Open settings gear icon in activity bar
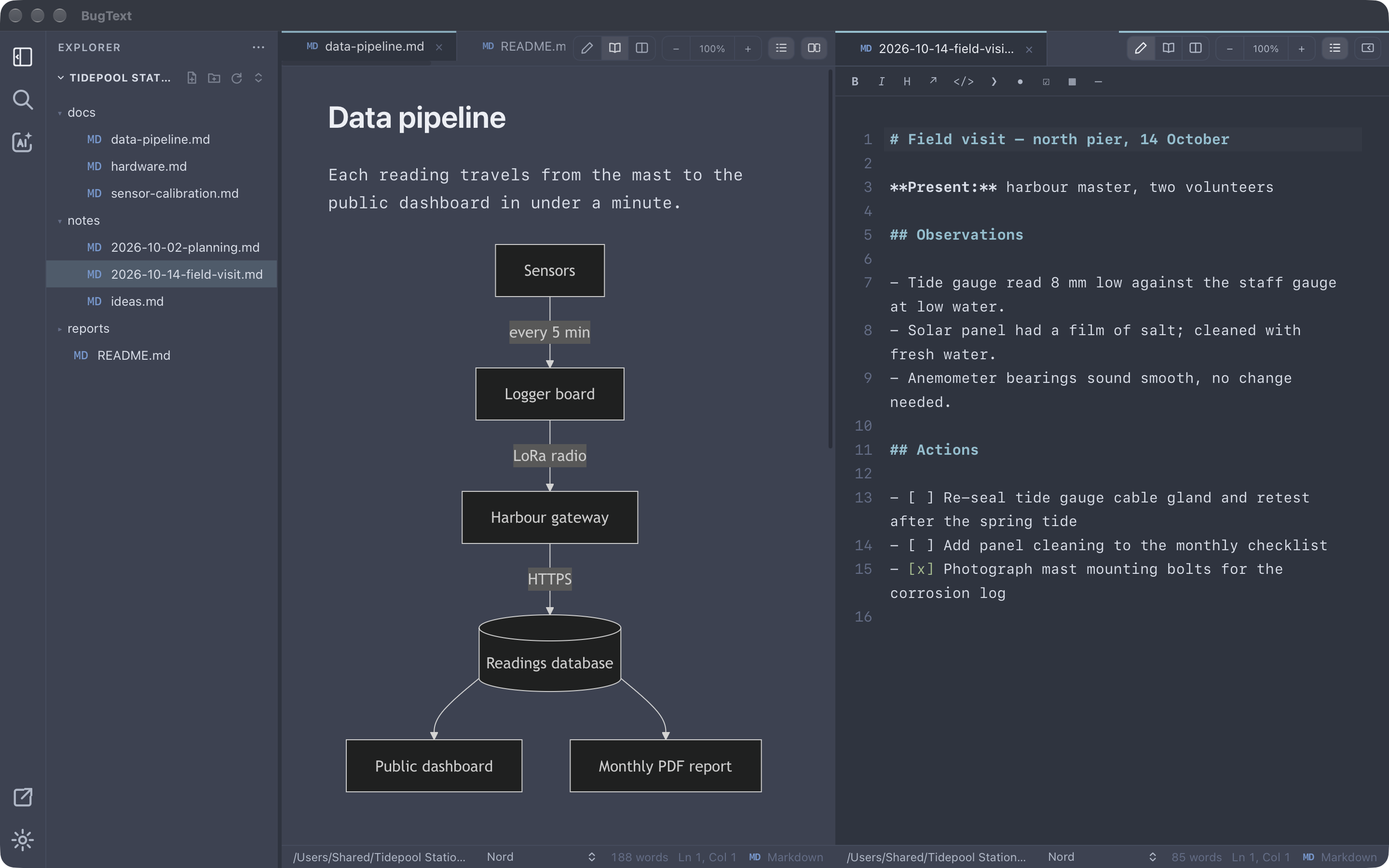The height and width of the screenshot is (868, 1389). 22,840
